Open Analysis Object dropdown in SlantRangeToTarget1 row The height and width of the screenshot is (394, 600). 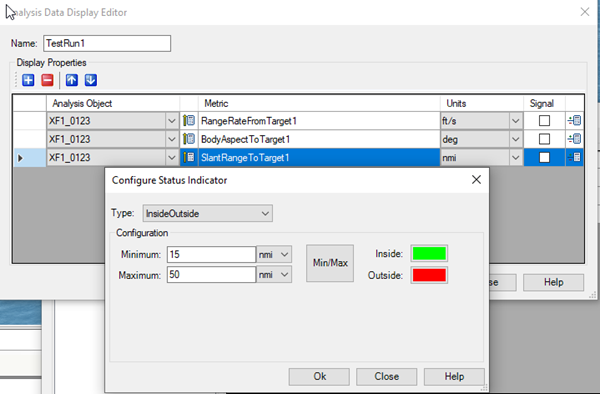pyautogui.click(x=171, y=157)
